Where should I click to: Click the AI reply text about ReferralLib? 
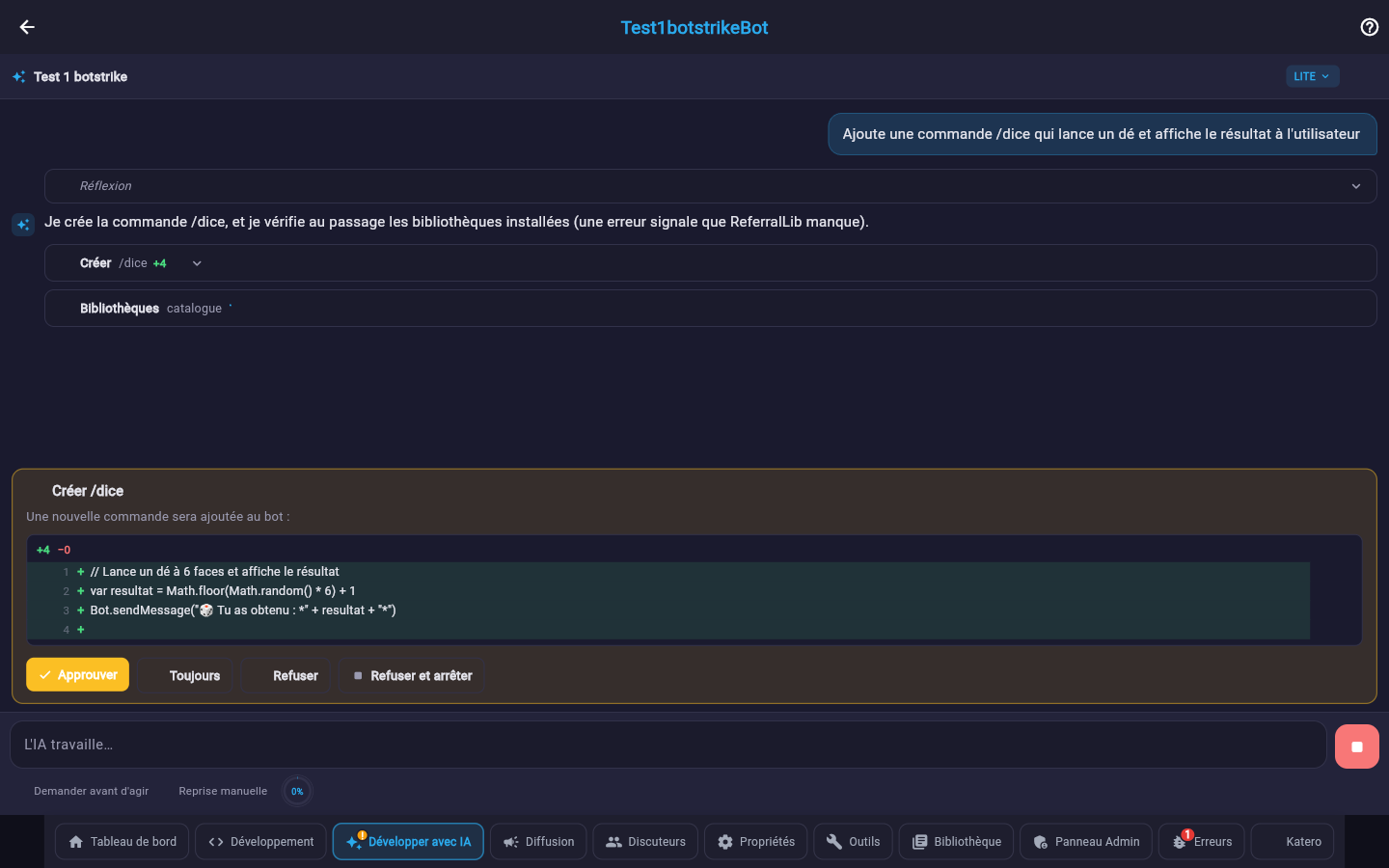tap(456, 222)
